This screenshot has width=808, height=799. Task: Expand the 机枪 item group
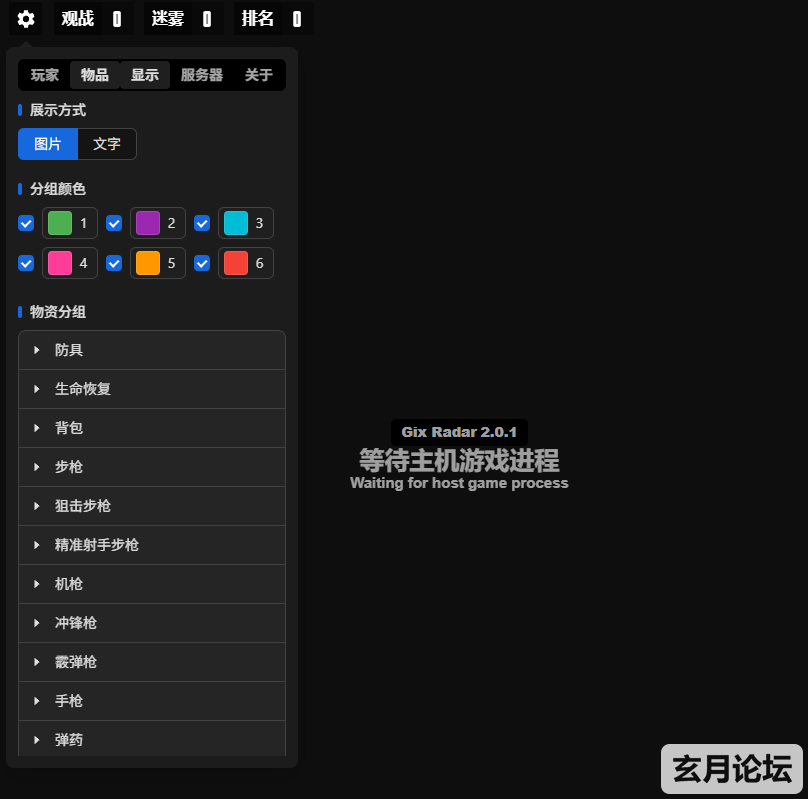coord(152,584)
